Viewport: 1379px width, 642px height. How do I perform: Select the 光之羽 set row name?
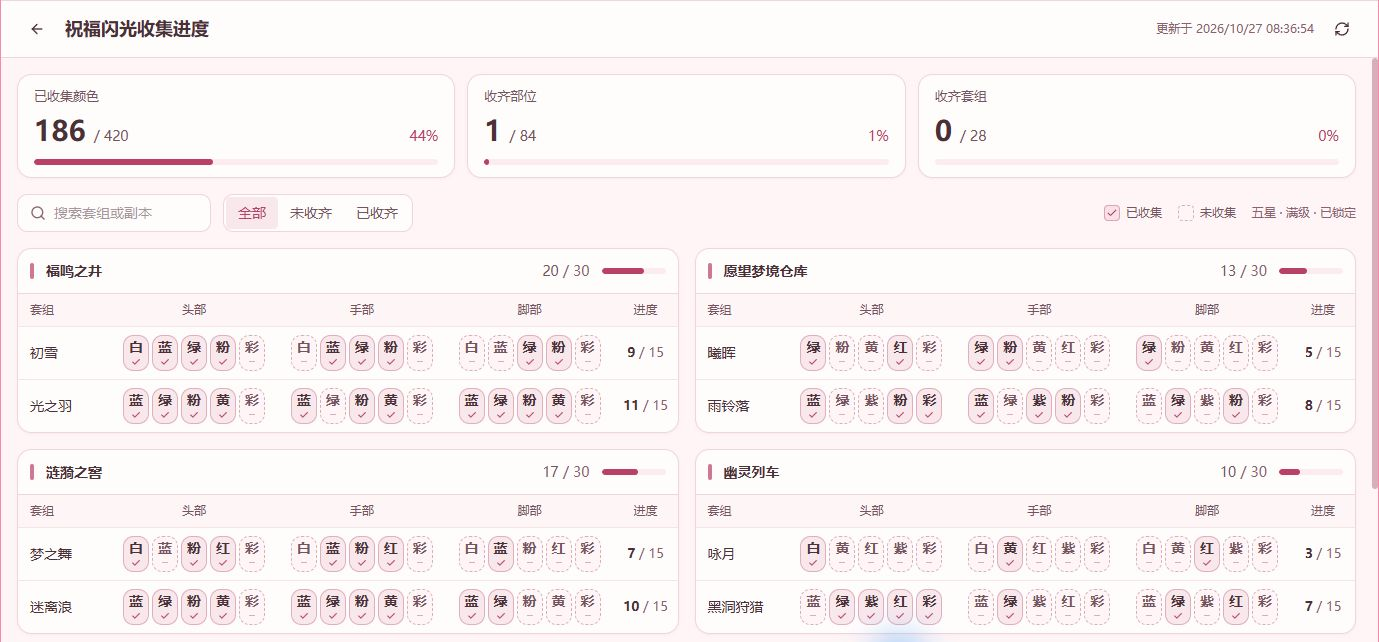pos(51,406)
